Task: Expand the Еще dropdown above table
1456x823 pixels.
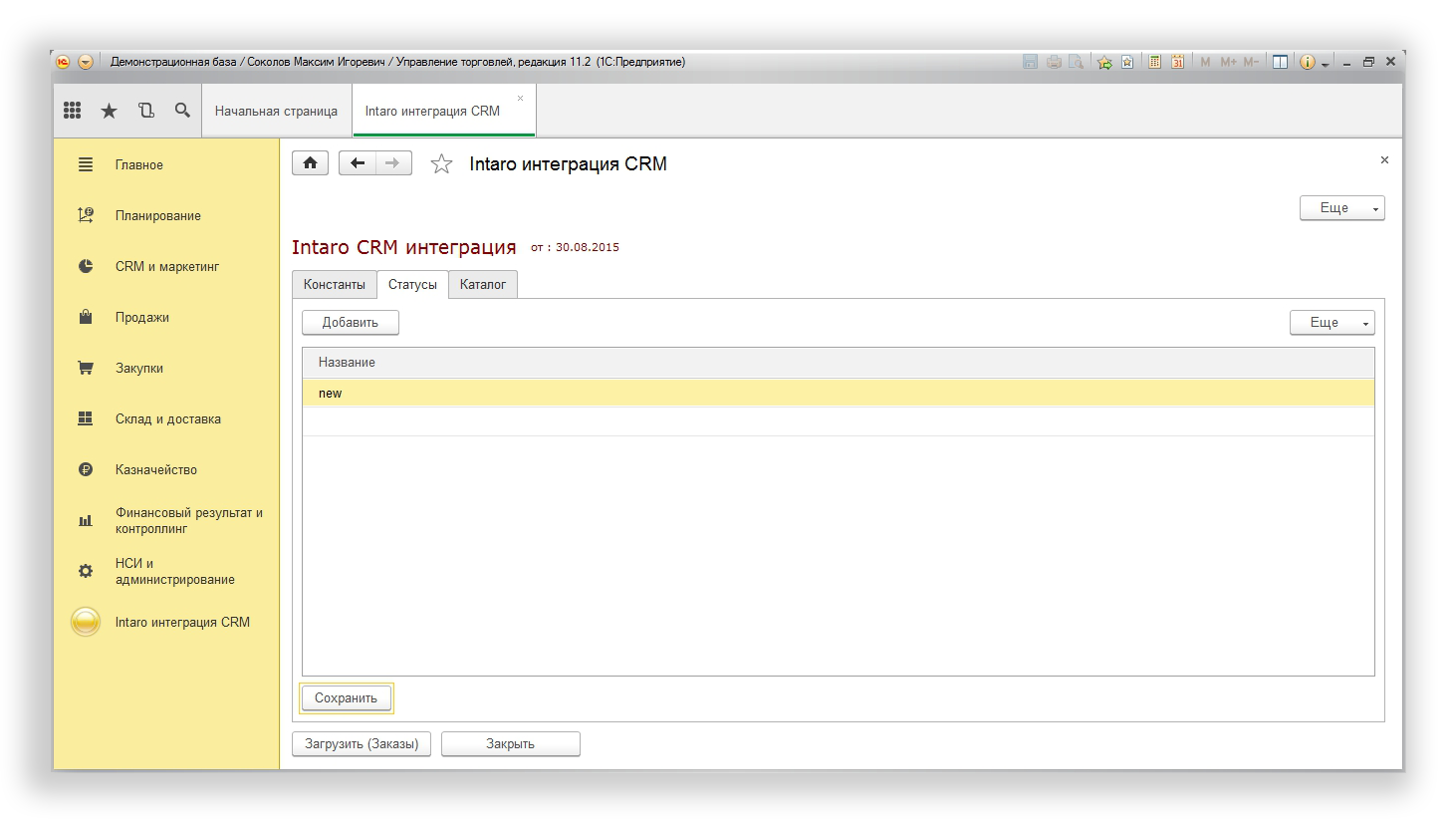Action: [x=1333, y=323]
